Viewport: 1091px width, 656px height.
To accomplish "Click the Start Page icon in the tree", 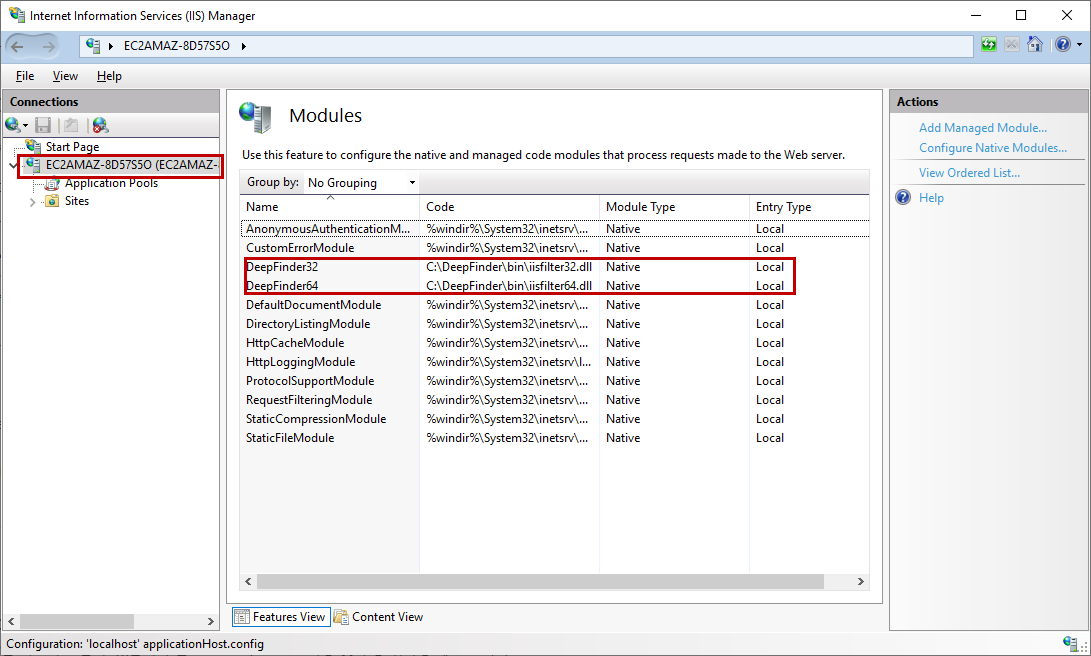I will pyautogui.click(x=33, y=146).
